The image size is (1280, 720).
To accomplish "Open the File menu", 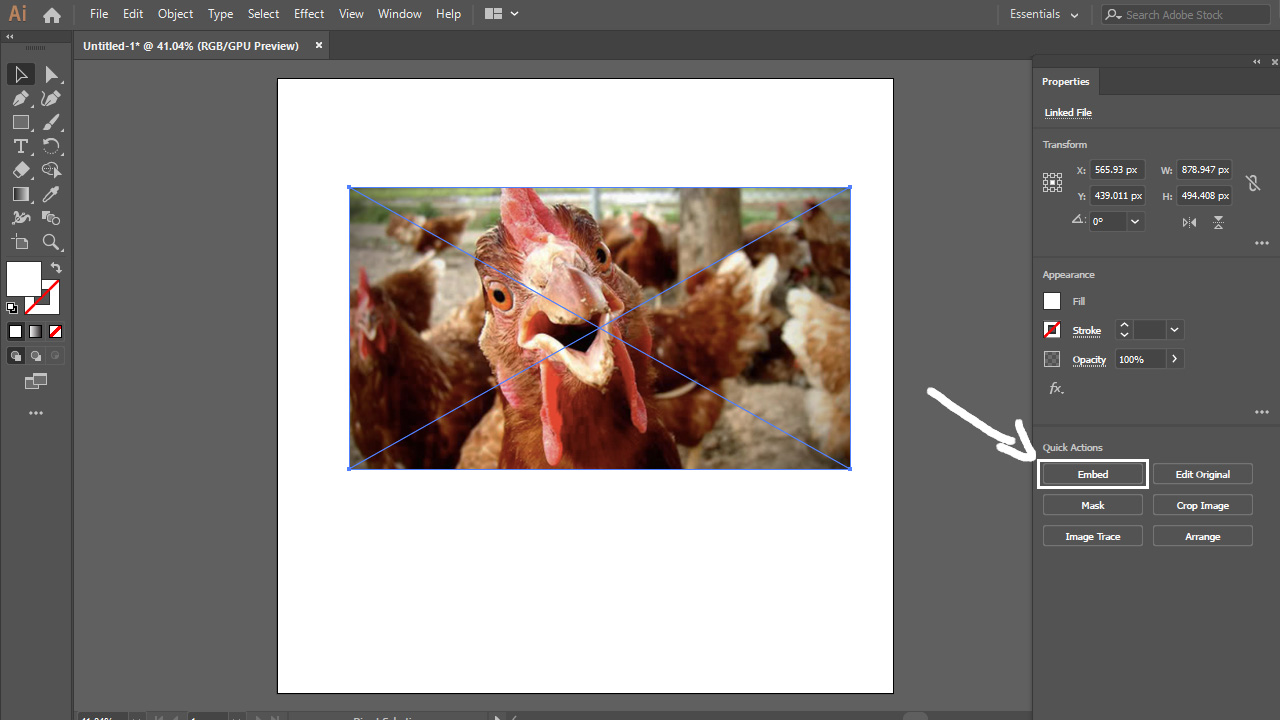I will coord(99,14).
